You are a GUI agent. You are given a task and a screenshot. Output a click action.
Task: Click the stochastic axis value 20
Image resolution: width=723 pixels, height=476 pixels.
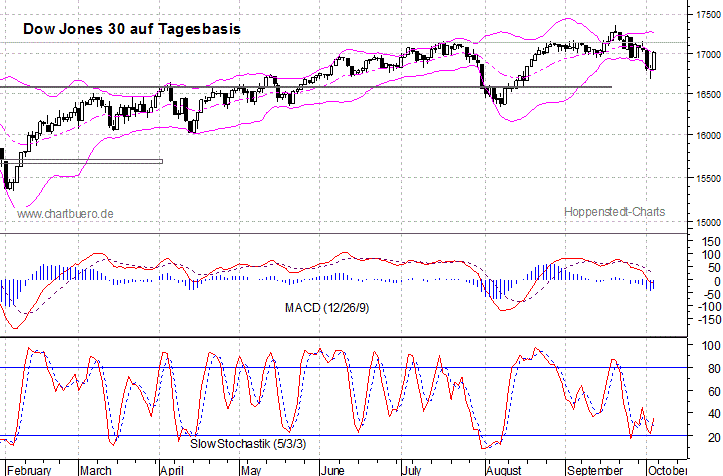click(x=714, y=437)
